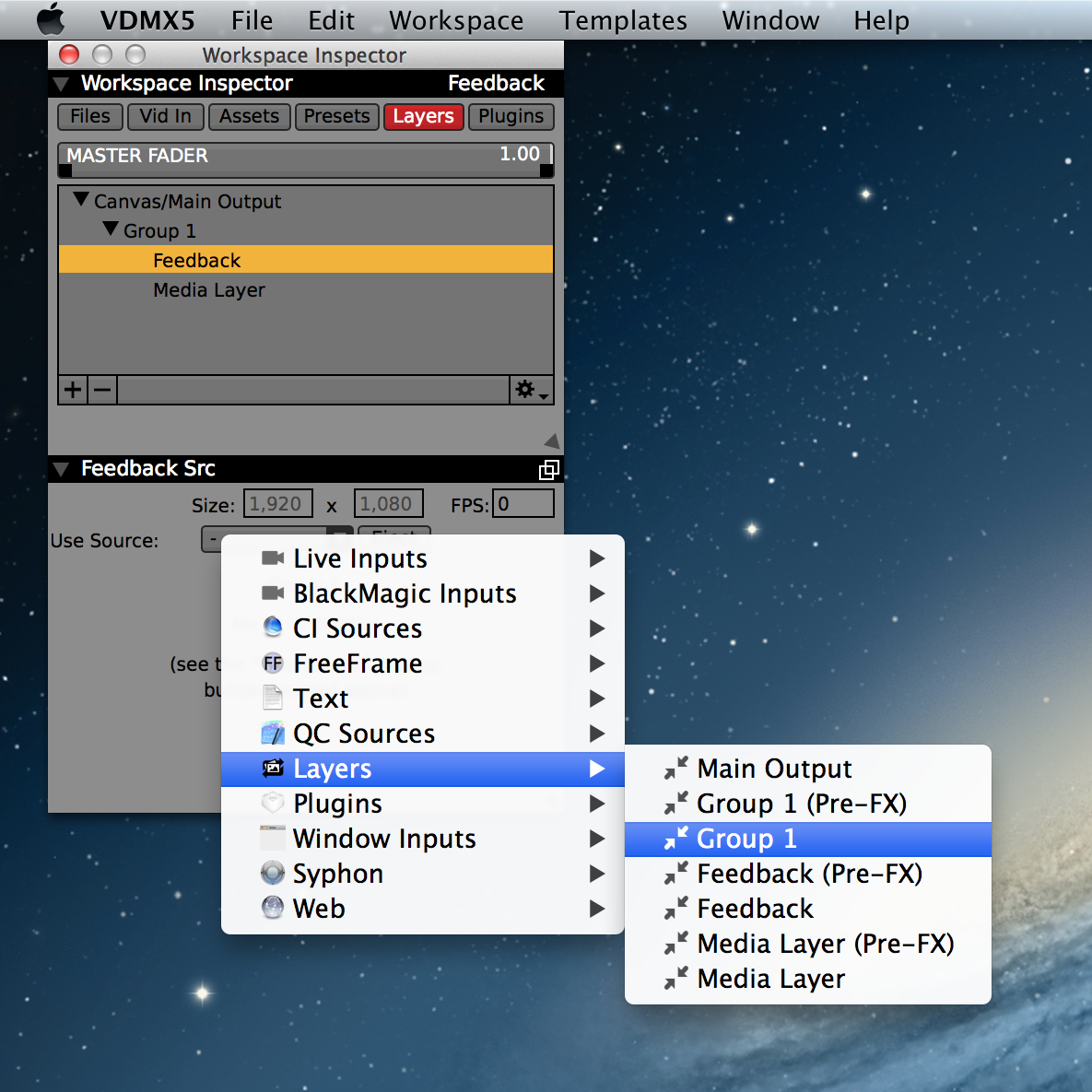This screenshot has width=1092, height=1092.
Task: Collapse the Workspace Inspector header triangle
Action: point(62,84)
